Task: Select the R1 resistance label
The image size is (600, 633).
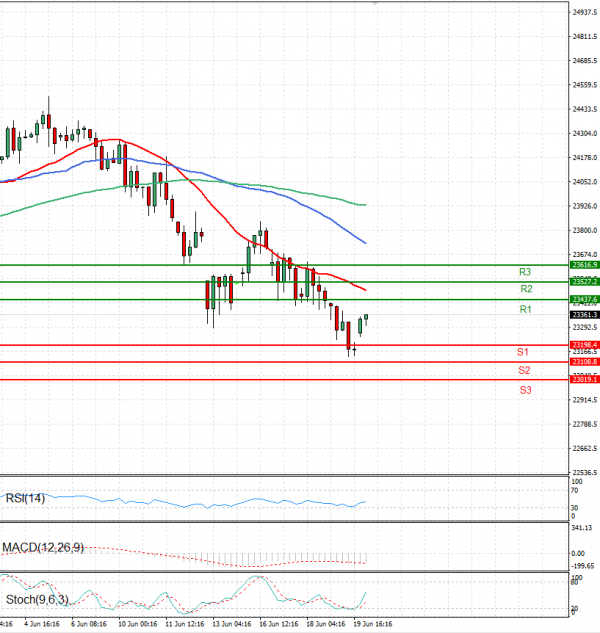Action: (x=525, y=310)
